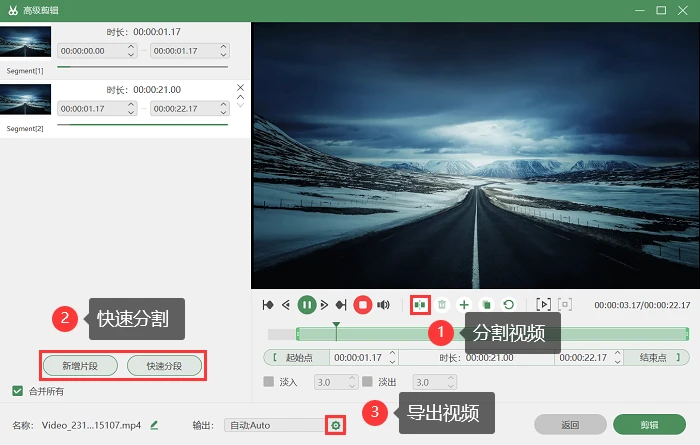Click the reset circular arrow icon
Image resolution: width=700 pixels, height=445 pixels.
click(x=508, y=305)
